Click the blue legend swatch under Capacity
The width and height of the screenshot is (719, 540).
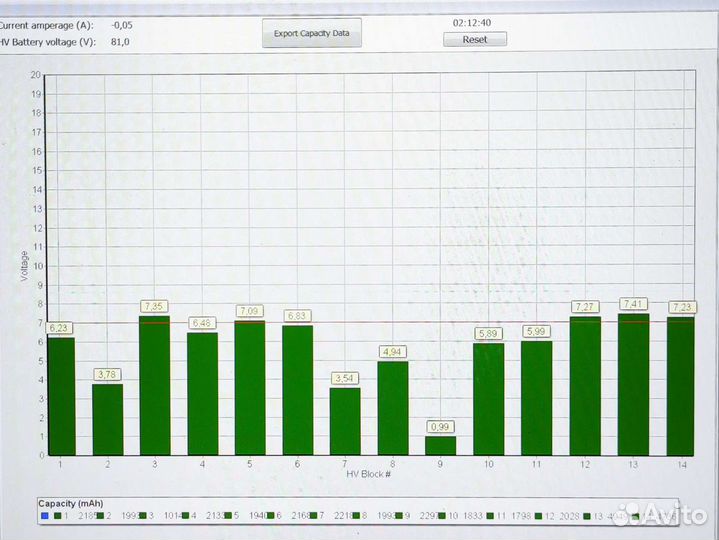click(x=43, y=516)
